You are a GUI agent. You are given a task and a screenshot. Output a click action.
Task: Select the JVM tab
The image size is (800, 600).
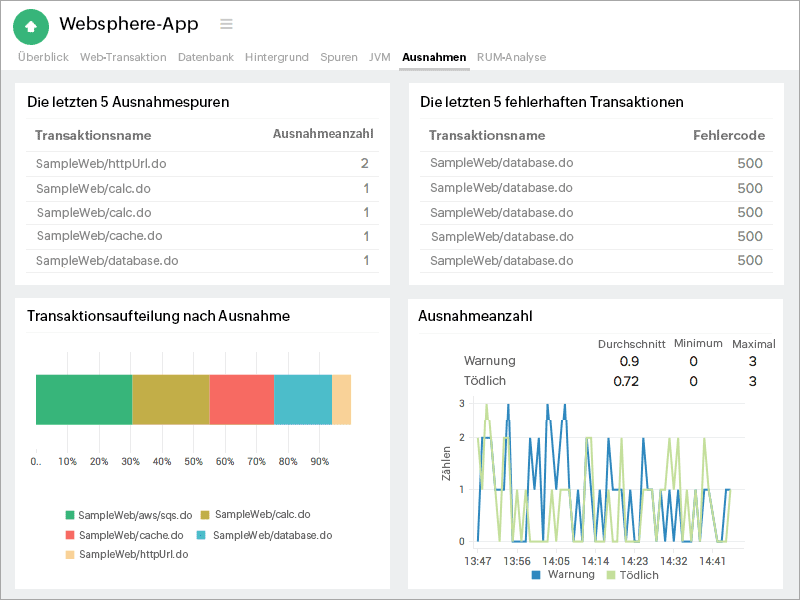point(379,57)
